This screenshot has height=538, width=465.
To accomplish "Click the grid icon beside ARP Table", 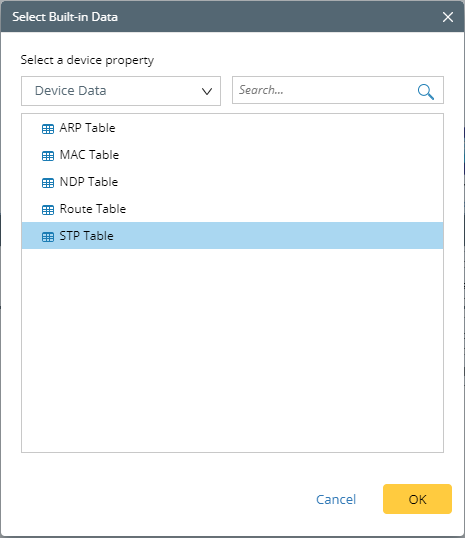I will [x=48, y=129].
